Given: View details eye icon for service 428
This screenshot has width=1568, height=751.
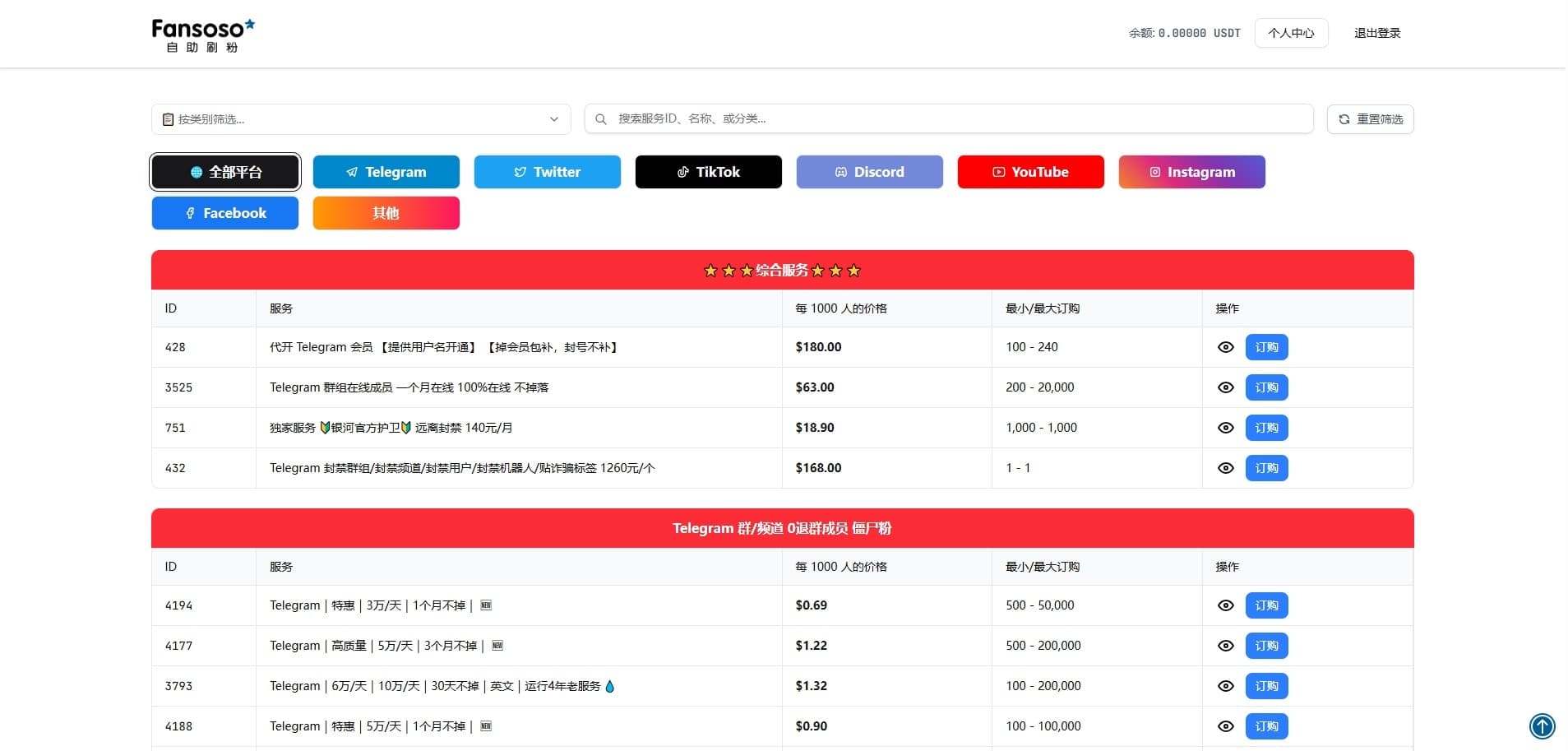Looking at the screenshot, I should [x=1226, y=347].
